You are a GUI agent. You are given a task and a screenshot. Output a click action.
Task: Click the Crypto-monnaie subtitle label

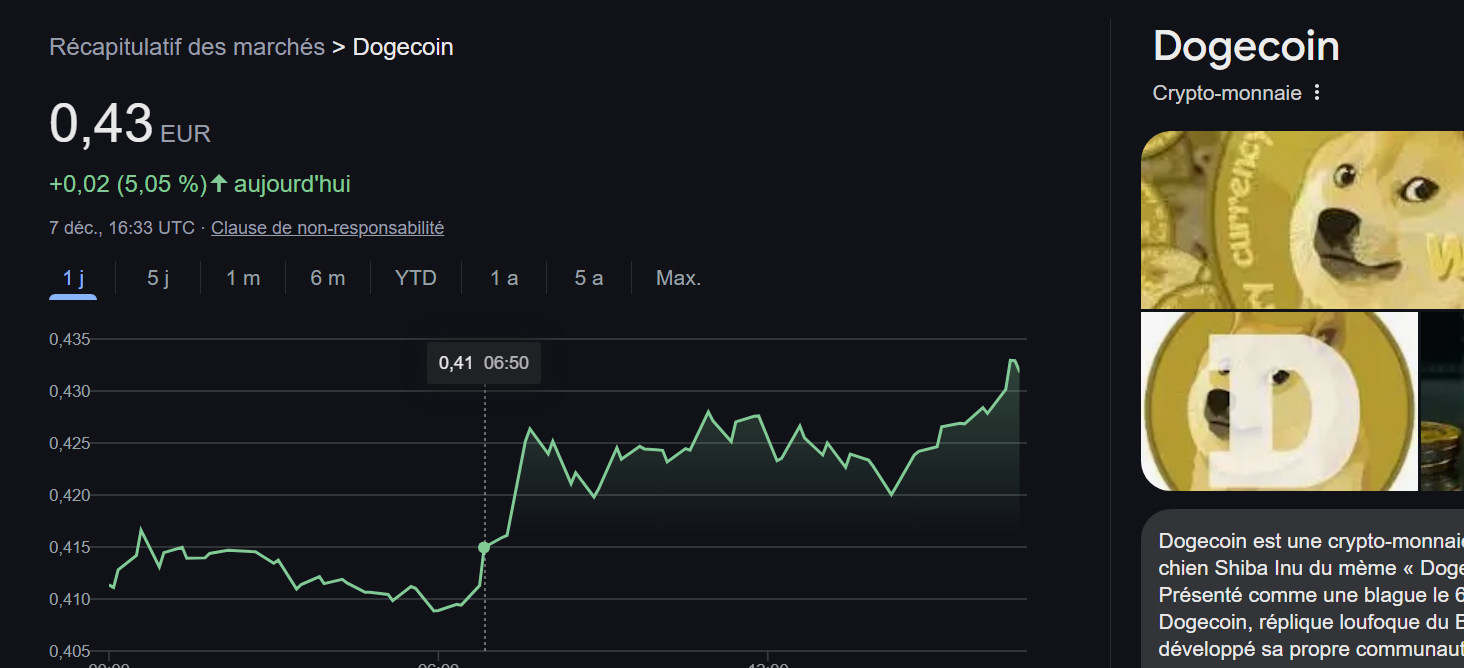click(1227, 93)
